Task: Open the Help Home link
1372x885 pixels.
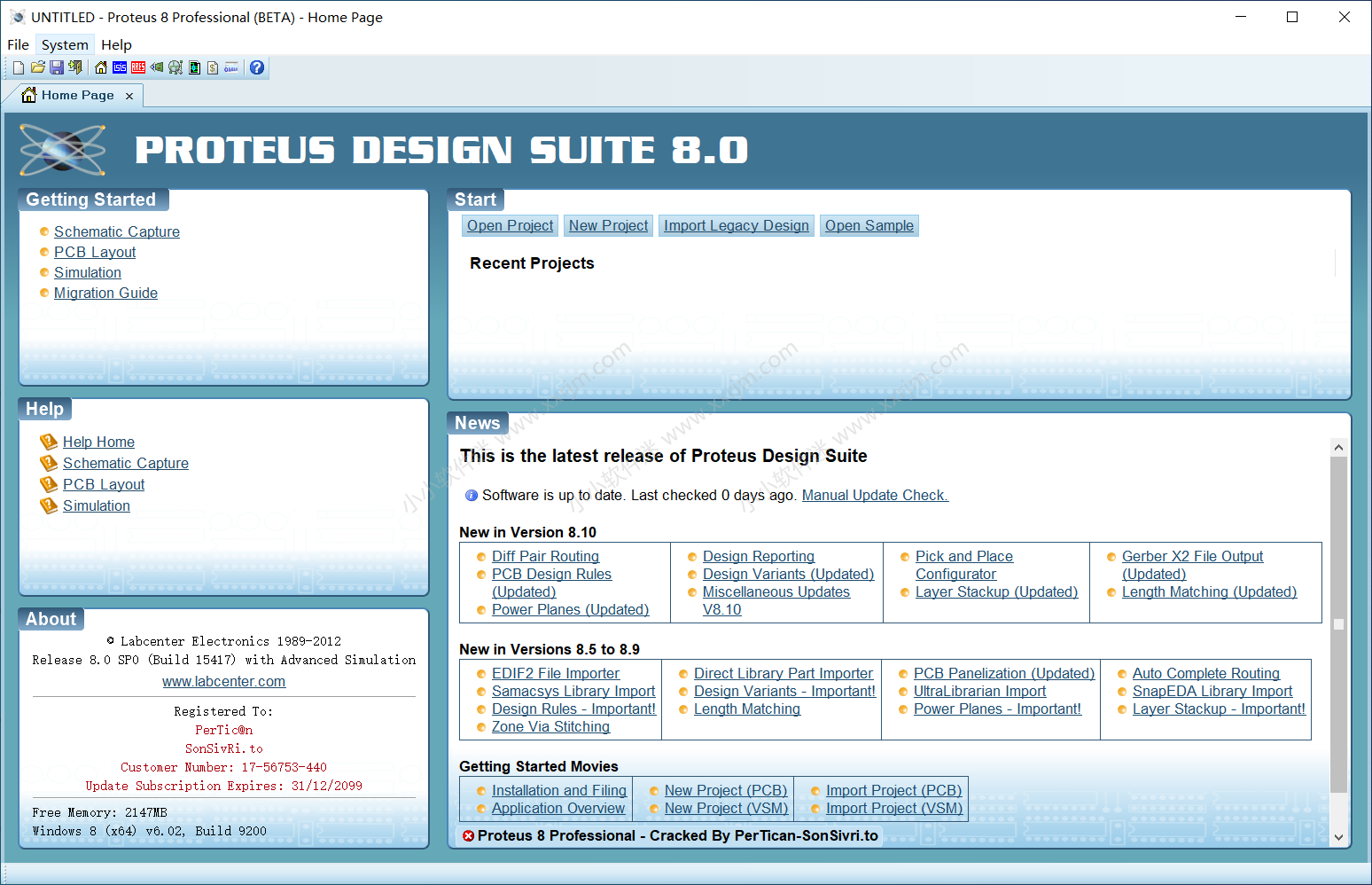Action: (98, 442)
